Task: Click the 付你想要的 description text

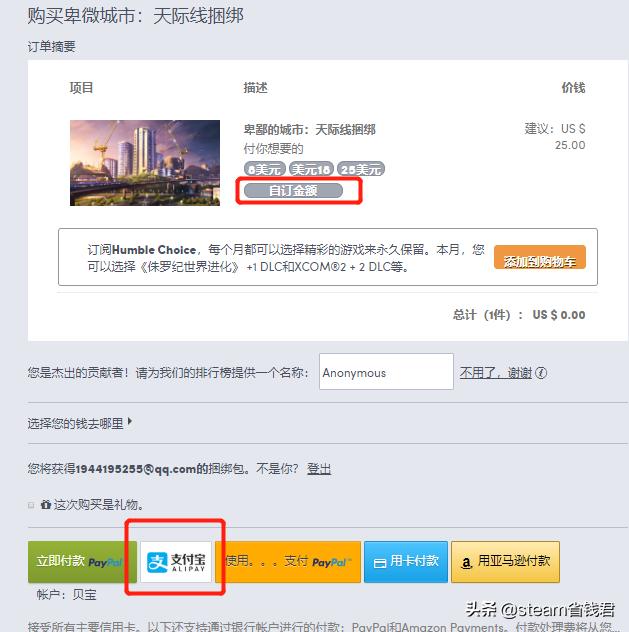Action: 273,148
